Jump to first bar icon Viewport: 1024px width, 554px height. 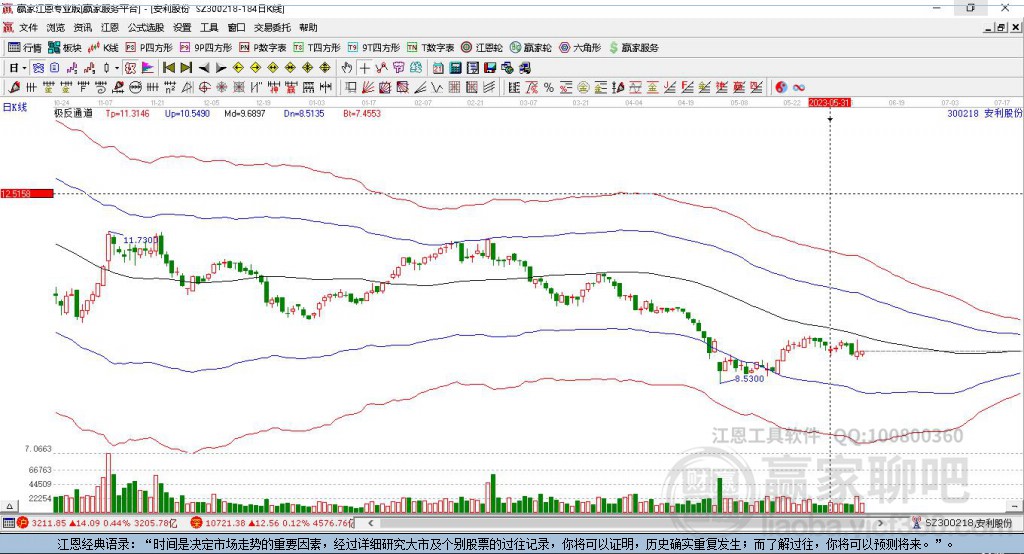169,68
